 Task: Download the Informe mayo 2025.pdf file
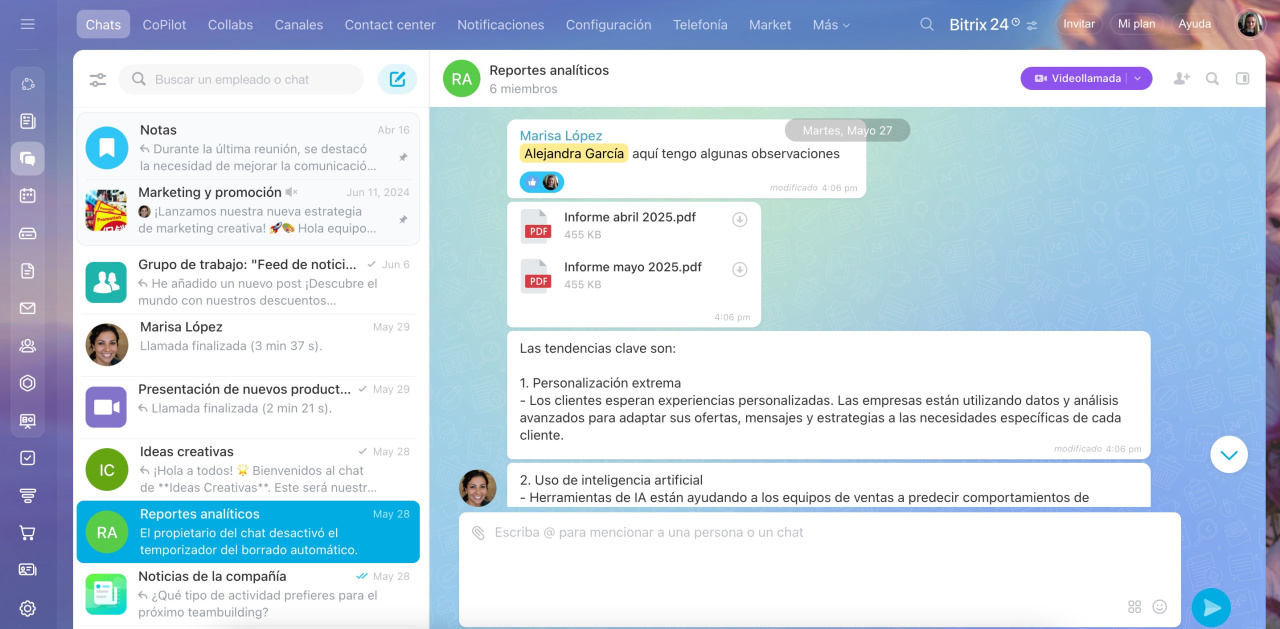click(740, 269)
